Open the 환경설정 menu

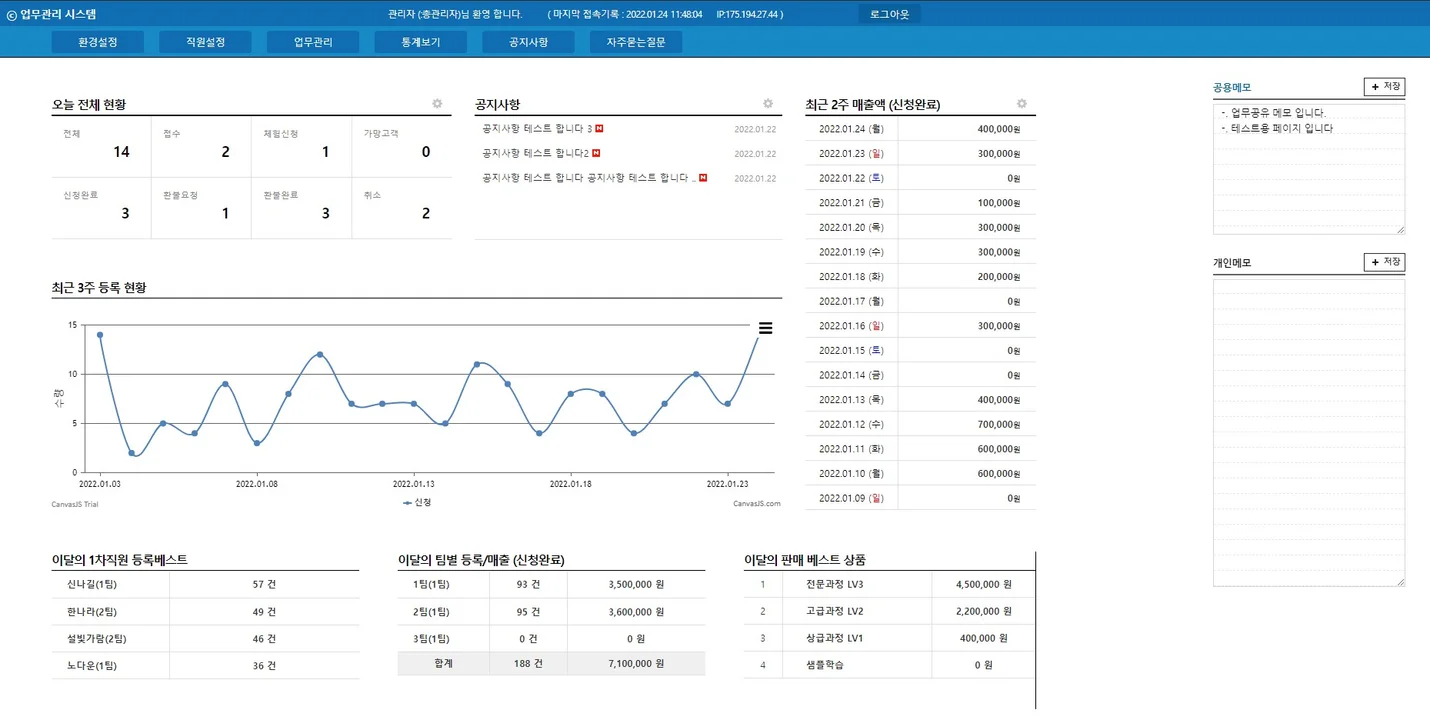click(98, 42)
